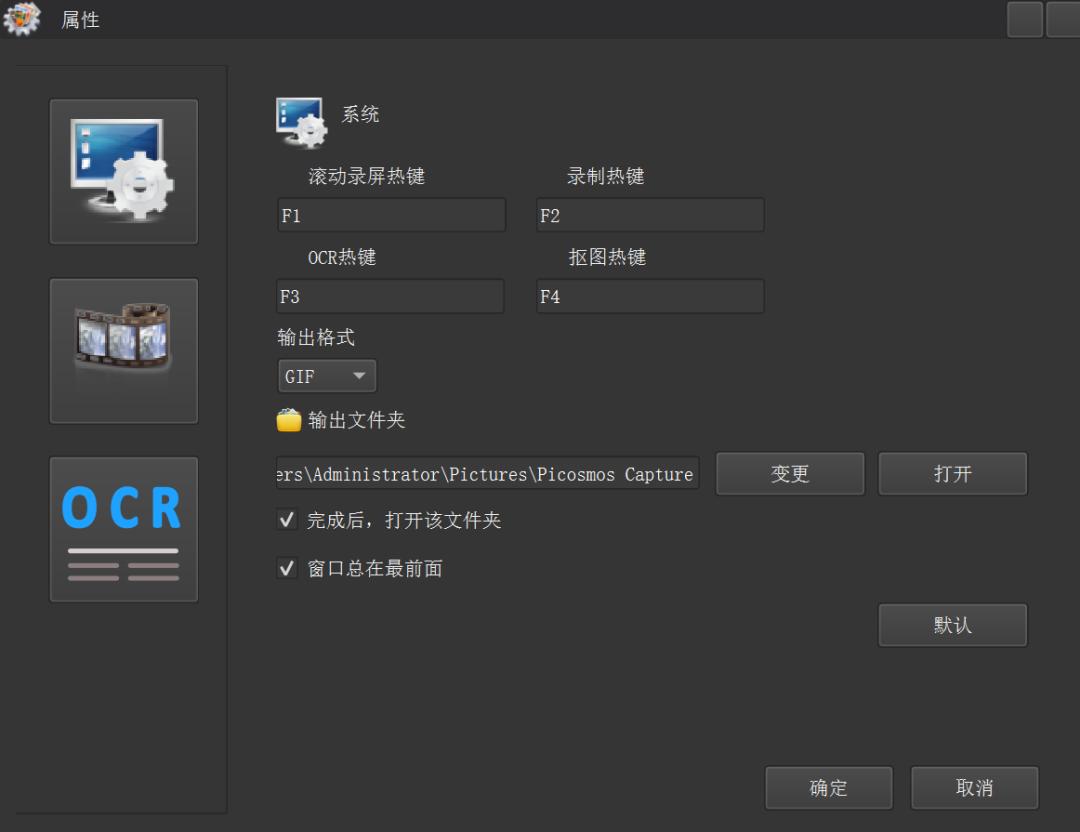Click the F2 recording hotkey field
Screen dimensions: 1080x832
tap(649, 214)
